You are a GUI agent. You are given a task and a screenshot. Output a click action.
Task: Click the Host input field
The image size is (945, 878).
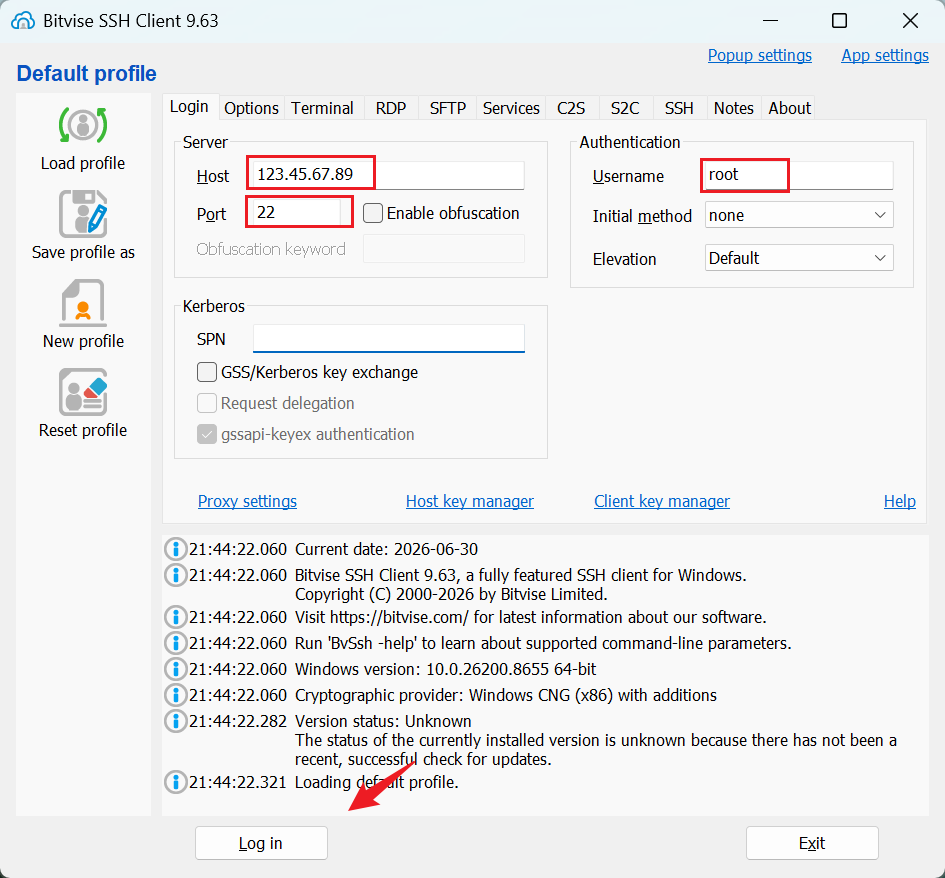[x=388, y=175]
